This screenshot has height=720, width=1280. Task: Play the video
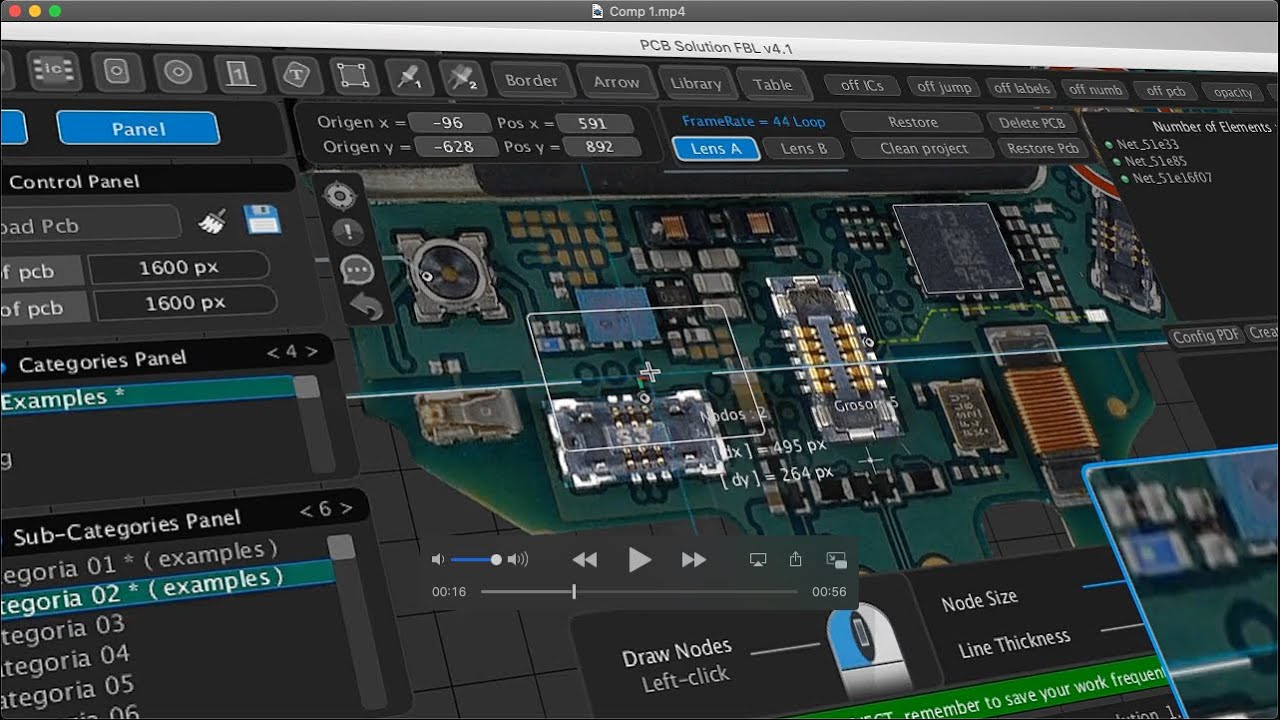pos(640,560)
